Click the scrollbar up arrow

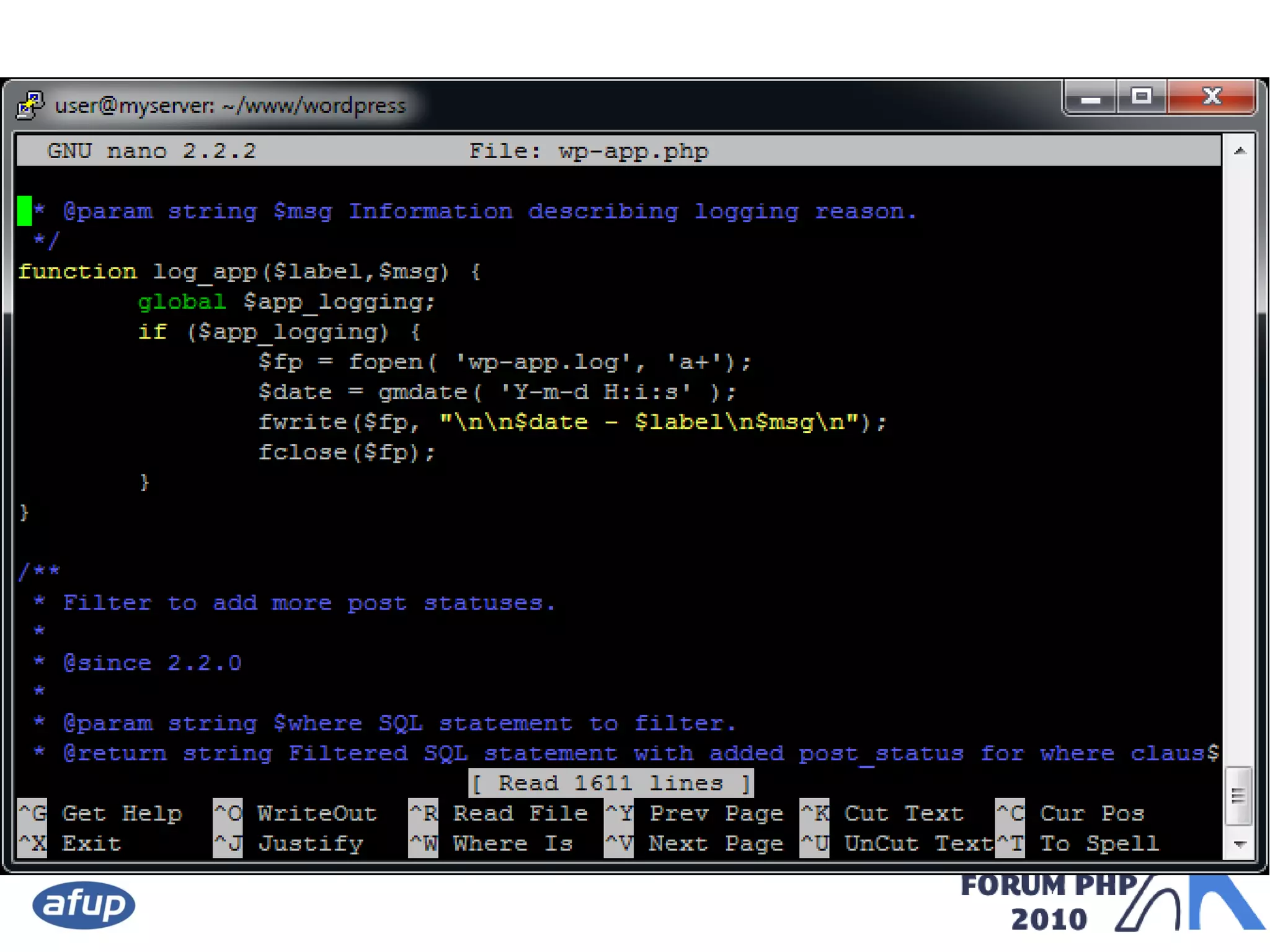[1240, 151]
